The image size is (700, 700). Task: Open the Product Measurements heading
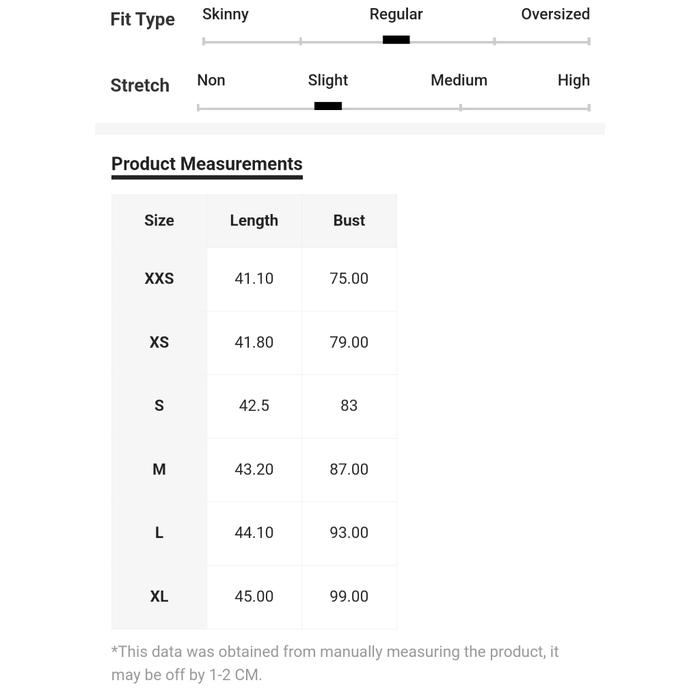[207, 164]
